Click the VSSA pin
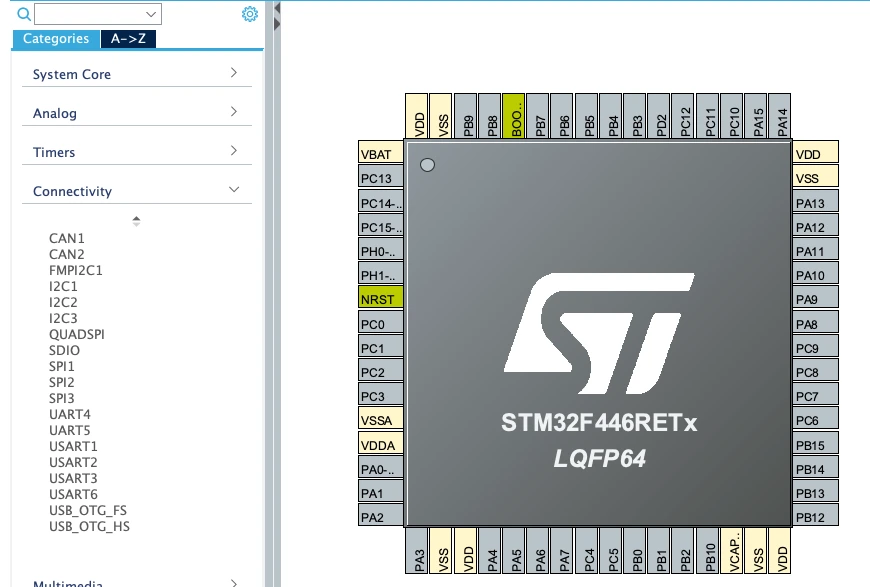 [x=381, y=420]
